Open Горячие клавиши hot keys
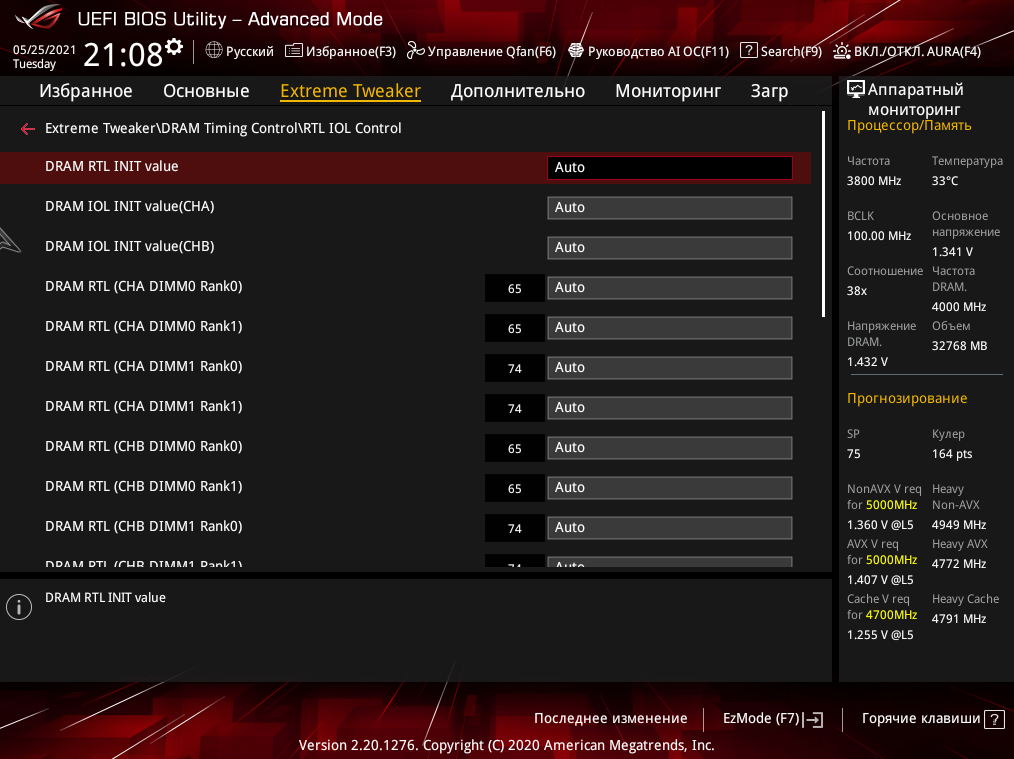This screenshot has height=759, width=1014. (x=921, y=718)
